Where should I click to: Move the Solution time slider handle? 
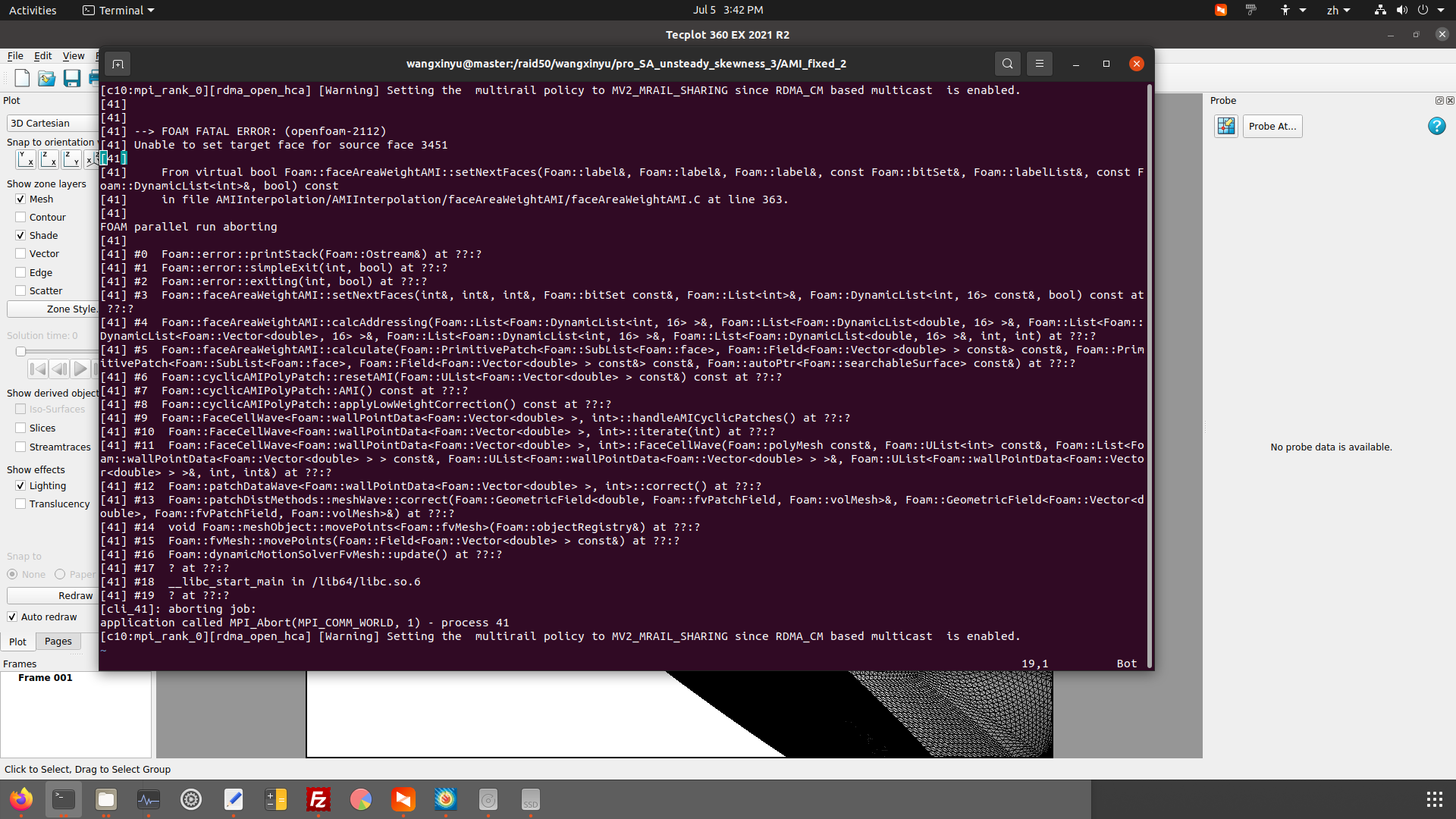[21, 351]
